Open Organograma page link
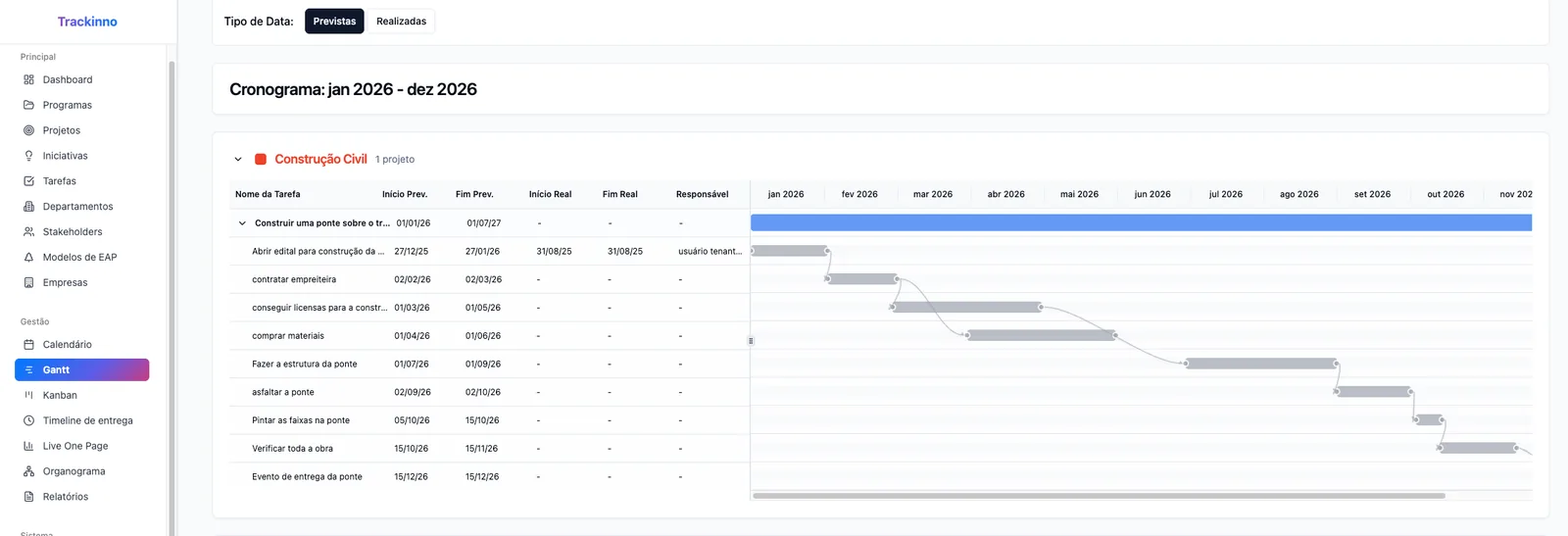Viewport: 1568px width, 536px height. tap(82, 472)
